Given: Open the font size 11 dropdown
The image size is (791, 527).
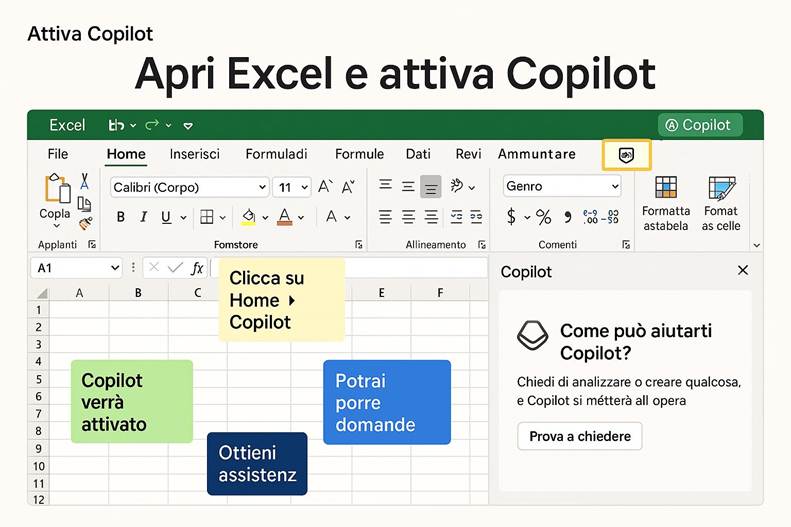Looking at the screenshot, I should [x=305, y=188].
